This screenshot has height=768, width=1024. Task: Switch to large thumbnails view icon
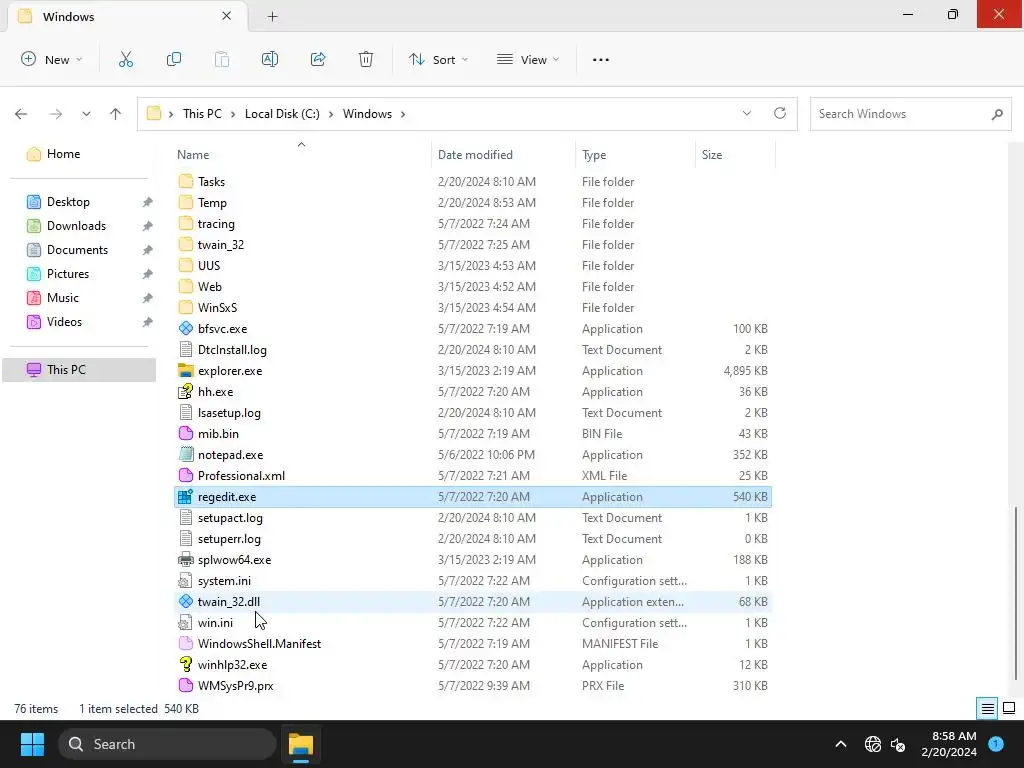pyautogui.click(x=1009, y=709)
